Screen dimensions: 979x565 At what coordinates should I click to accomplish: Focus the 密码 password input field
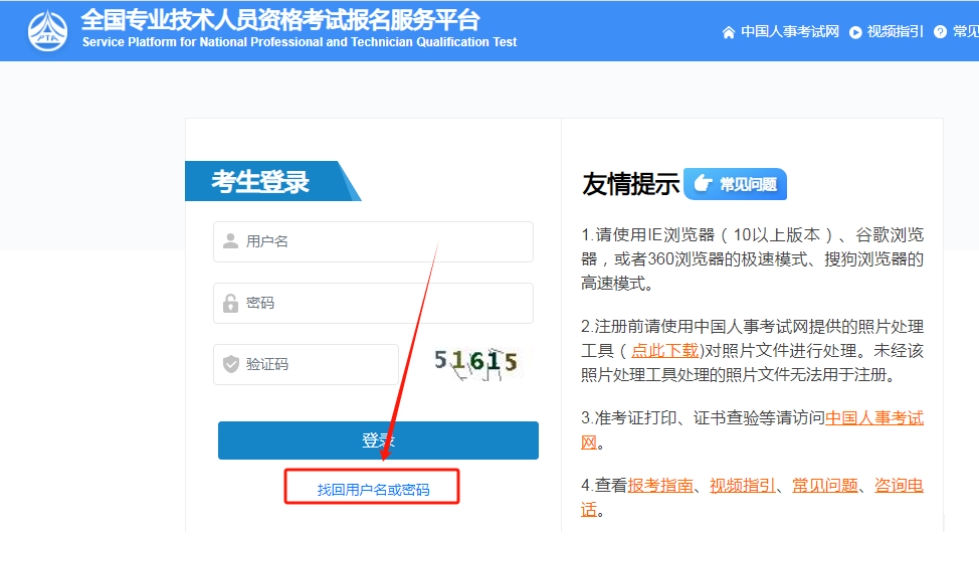coord(385,303)
